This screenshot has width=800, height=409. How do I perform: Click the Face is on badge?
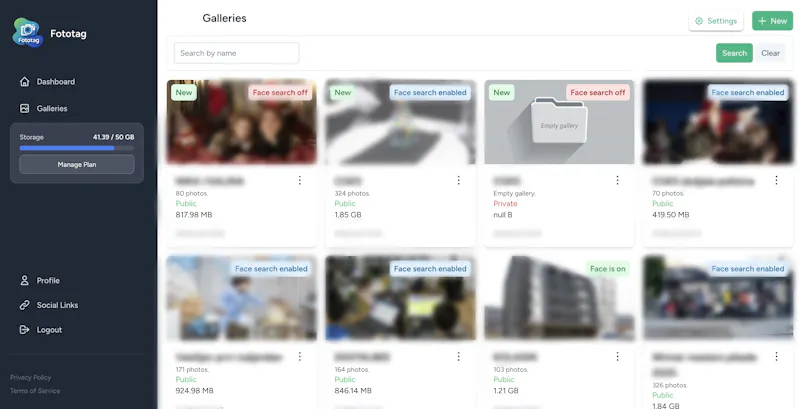pyautogui.click(x=608, y=269)
